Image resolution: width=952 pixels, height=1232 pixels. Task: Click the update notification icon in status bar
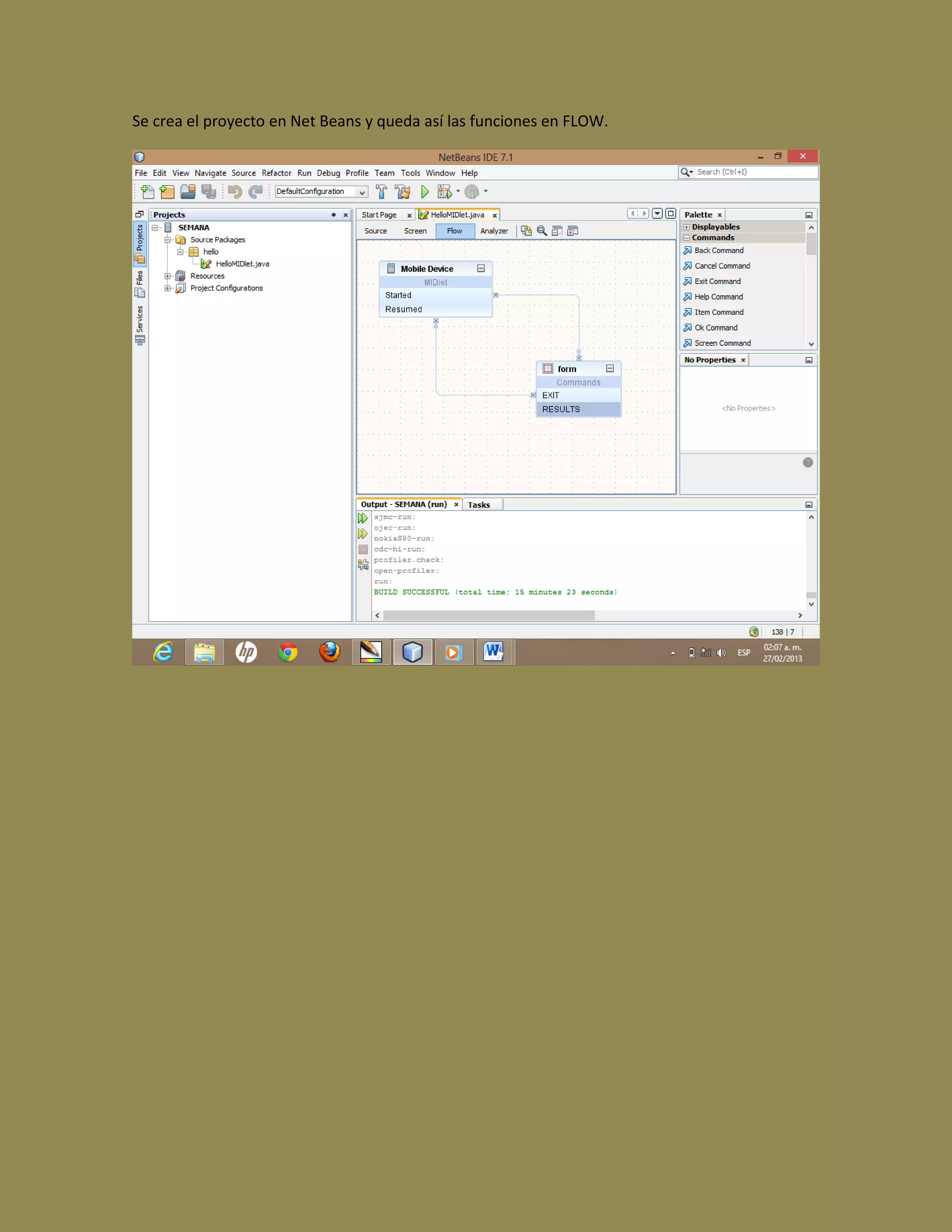pyautogui.click(x=754, y=632)
